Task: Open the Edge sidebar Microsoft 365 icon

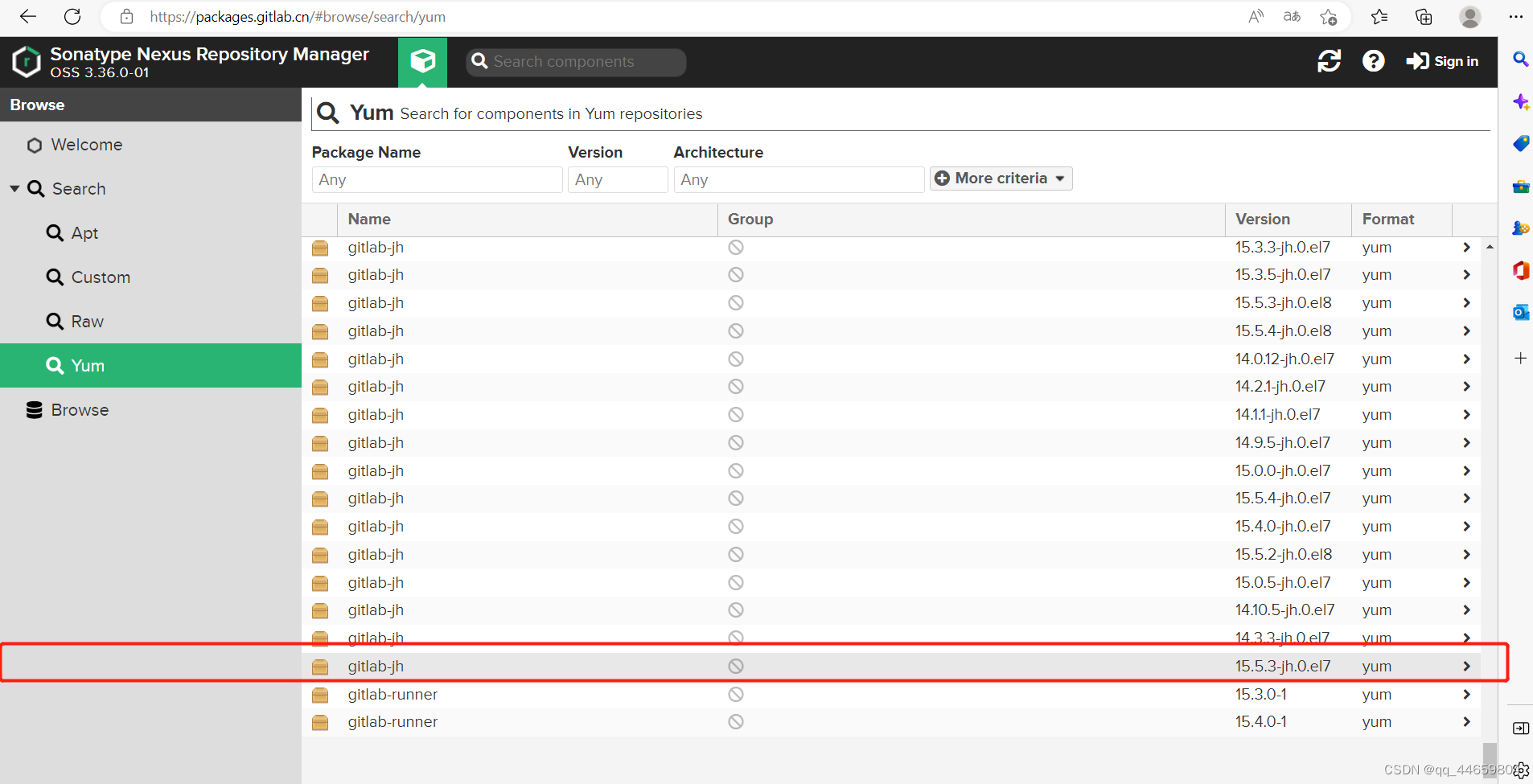Action: [x=1520, y=270]
